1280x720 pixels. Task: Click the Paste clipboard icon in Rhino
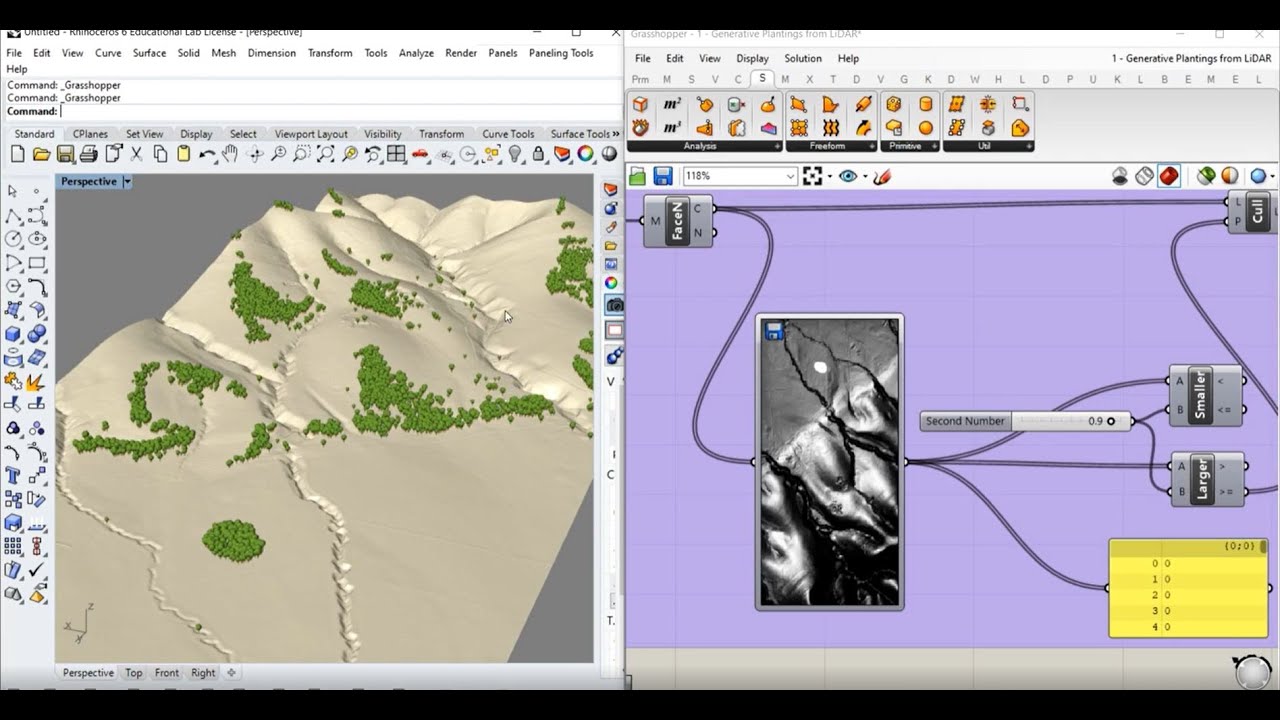click(183, 154)
